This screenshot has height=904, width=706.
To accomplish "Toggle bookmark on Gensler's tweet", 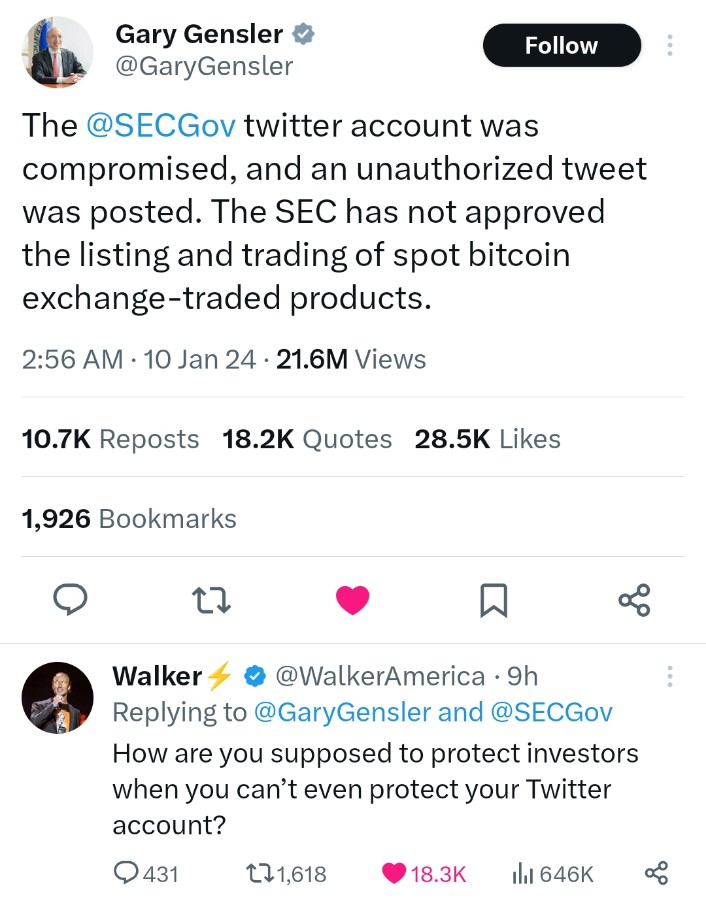I will click(494, 599).
